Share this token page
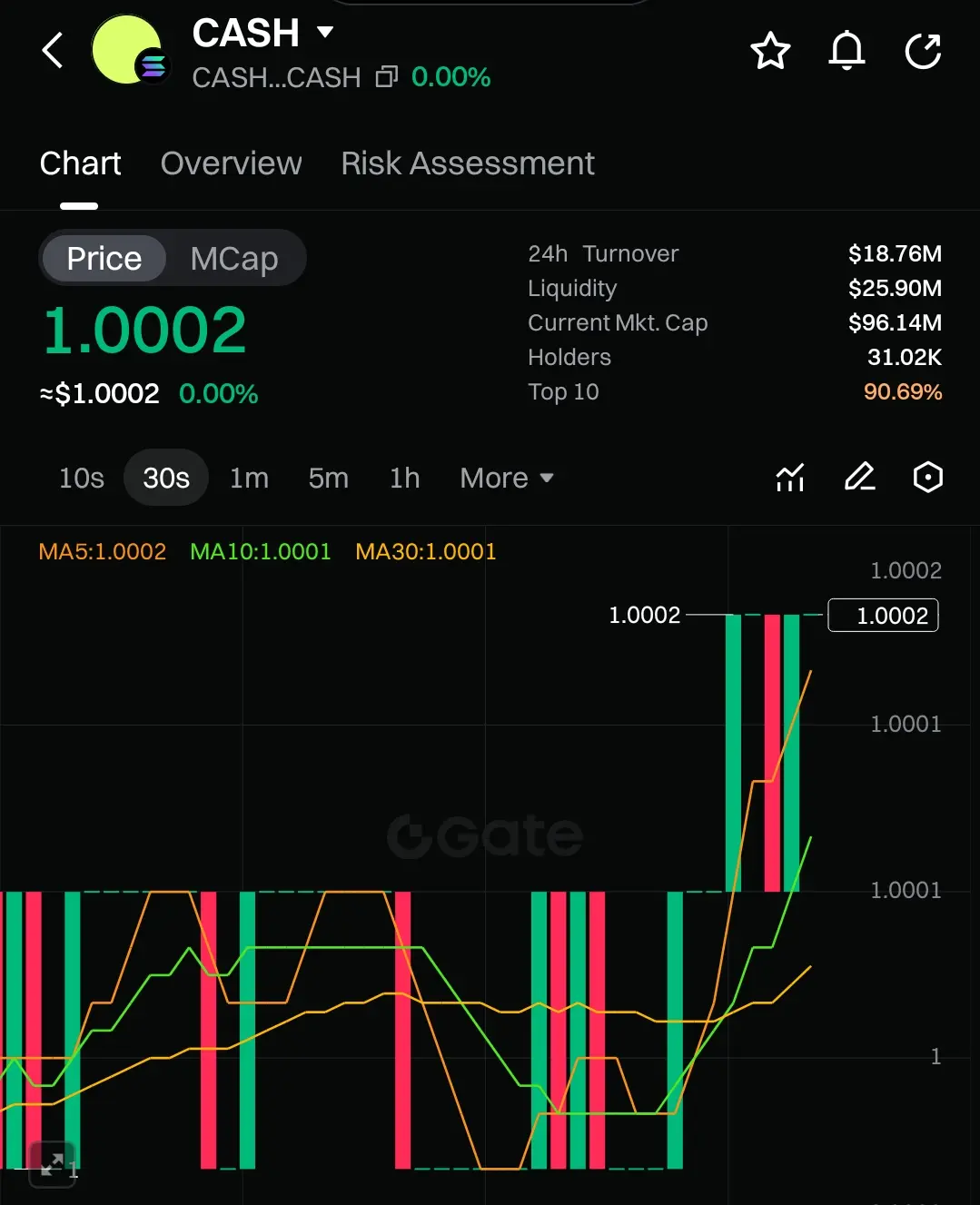 (923, 50)
